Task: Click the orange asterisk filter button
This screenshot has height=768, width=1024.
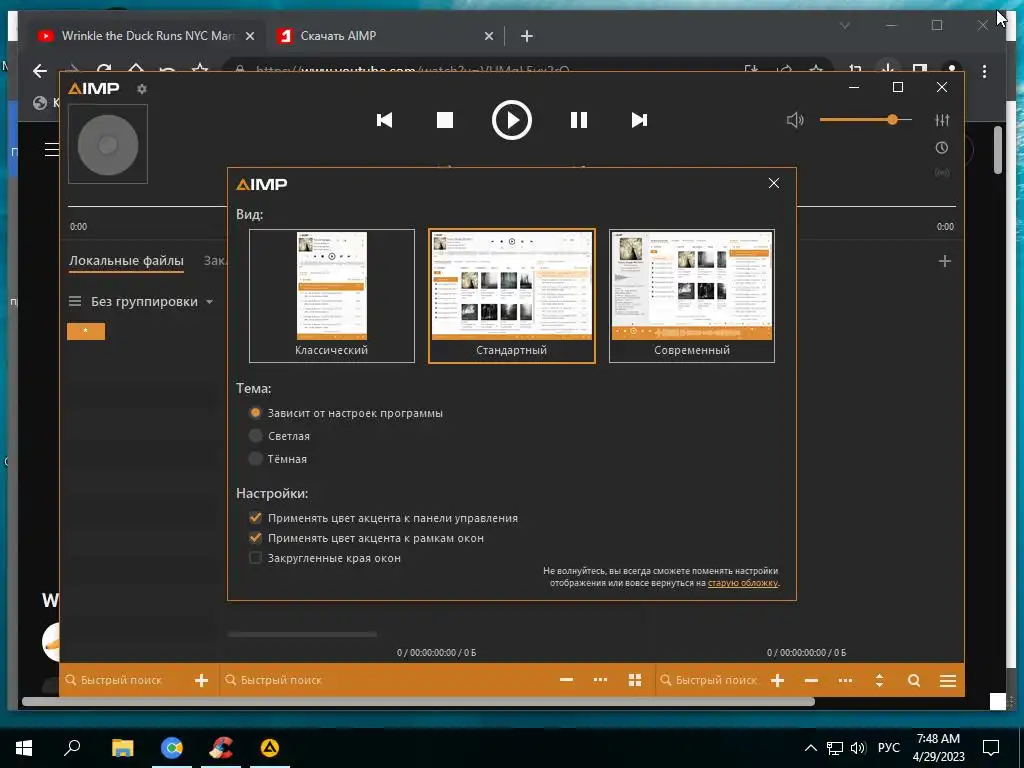Action: point(86,331)
